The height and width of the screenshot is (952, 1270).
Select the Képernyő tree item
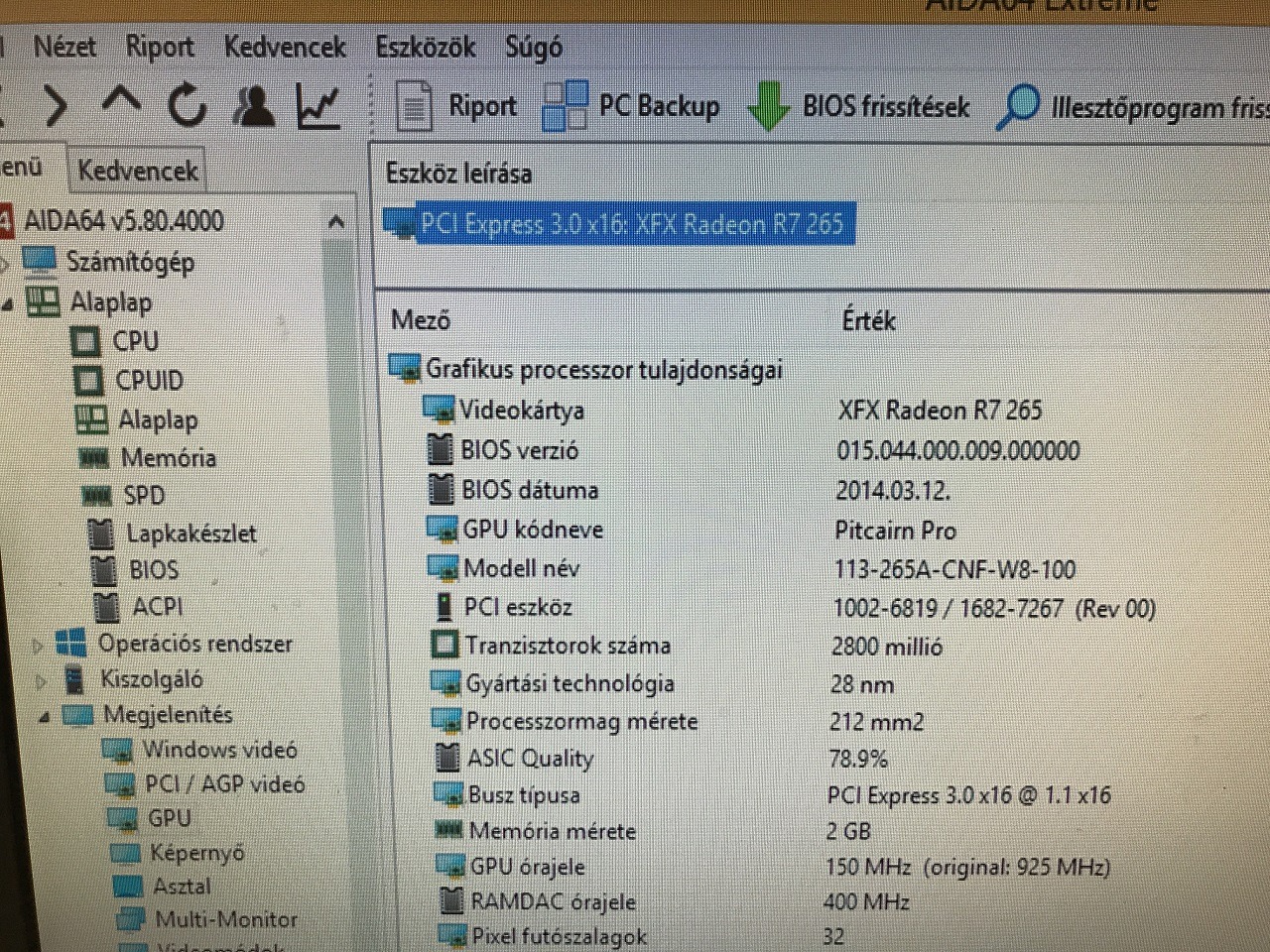(196, 853)
